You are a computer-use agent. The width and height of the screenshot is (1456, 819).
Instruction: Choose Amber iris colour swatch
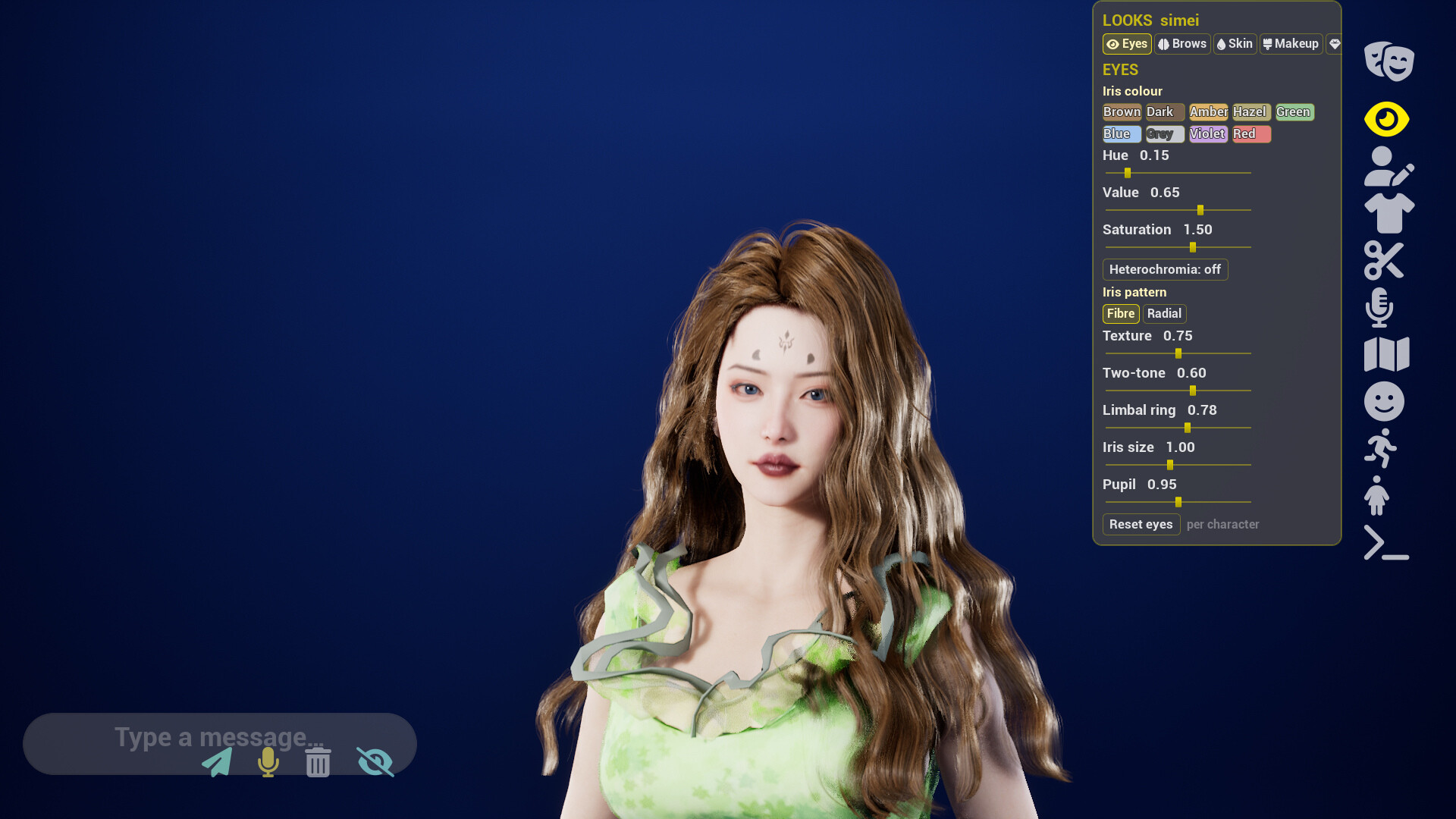tap(1208, 112)
